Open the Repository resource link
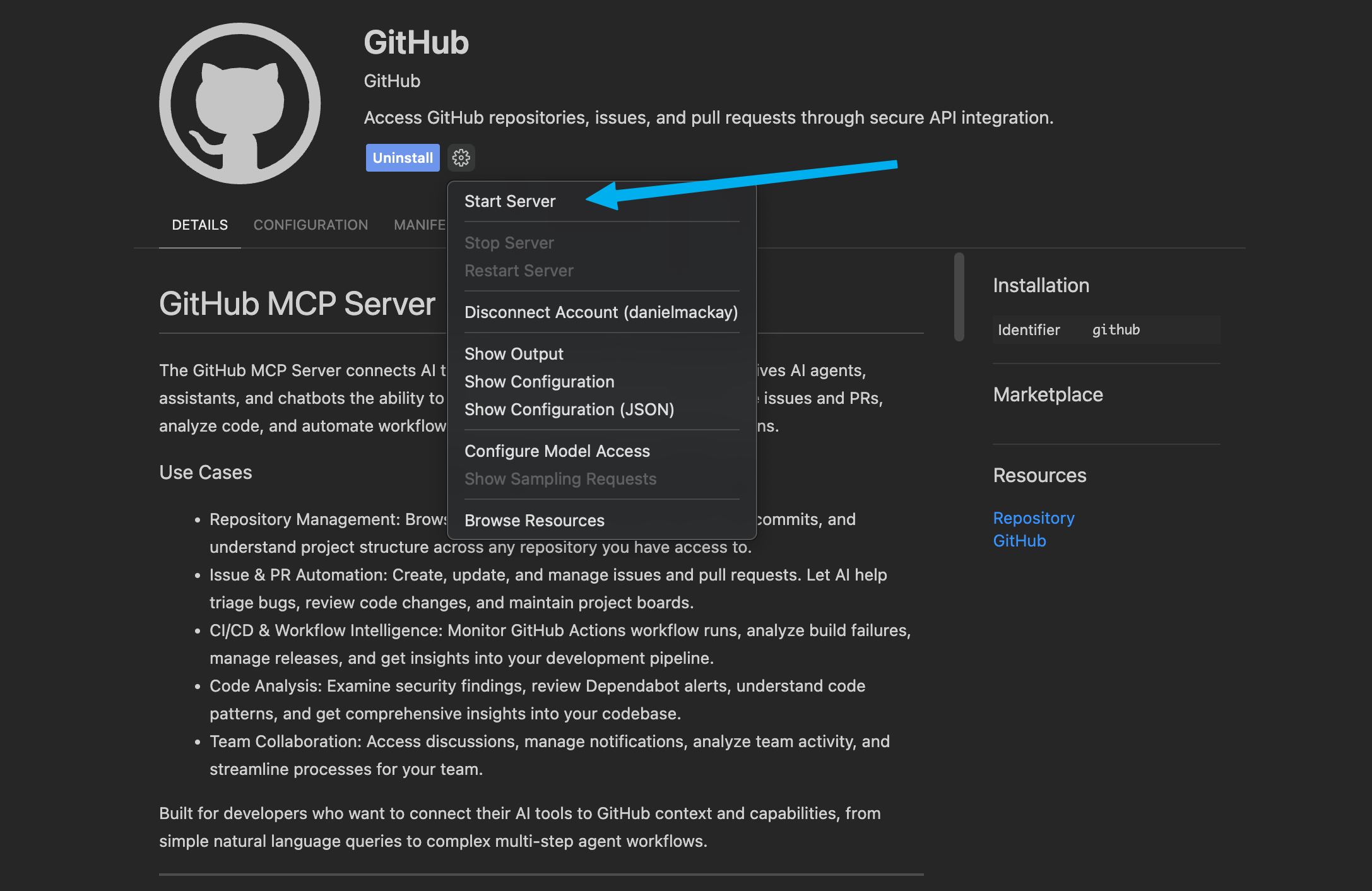The width and height of the screenshot is (1372, 891). click(1033, 517)
